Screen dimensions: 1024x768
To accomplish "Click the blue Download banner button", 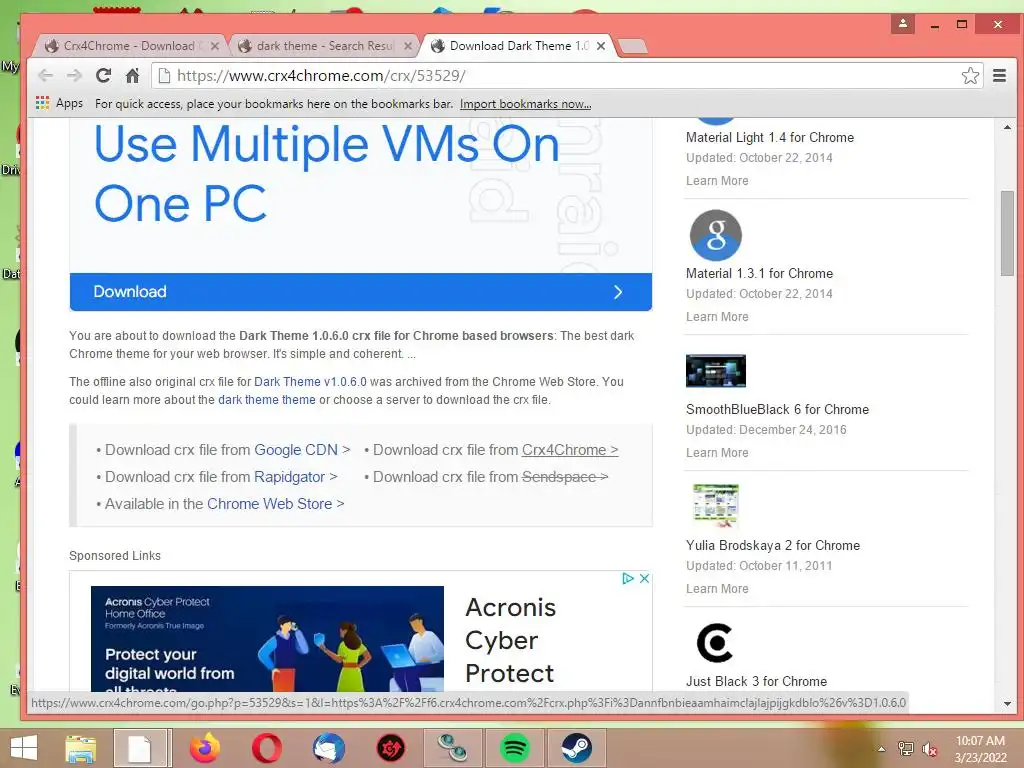I will tap(360, 292).
